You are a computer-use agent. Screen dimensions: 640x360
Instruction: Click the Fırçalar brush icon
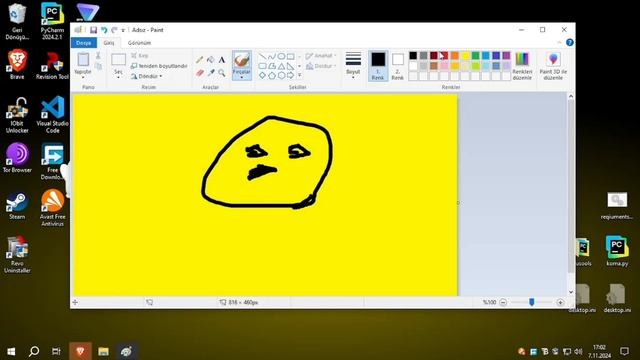click(242, 60)
